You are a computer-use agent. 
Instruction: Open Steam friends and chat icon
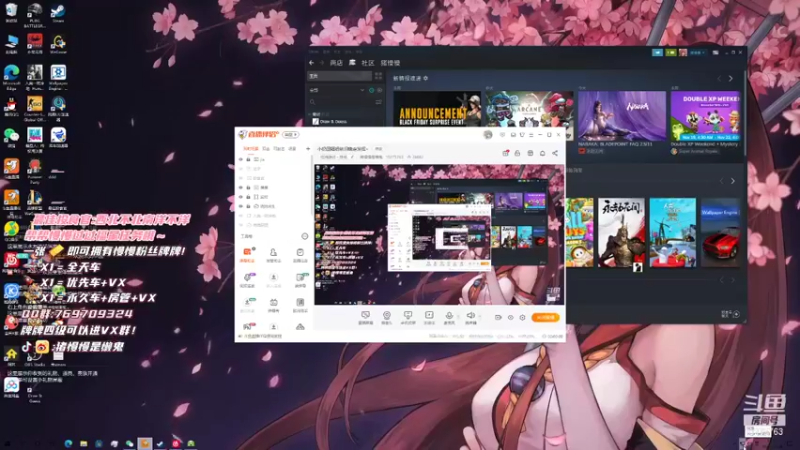(736, 314)
